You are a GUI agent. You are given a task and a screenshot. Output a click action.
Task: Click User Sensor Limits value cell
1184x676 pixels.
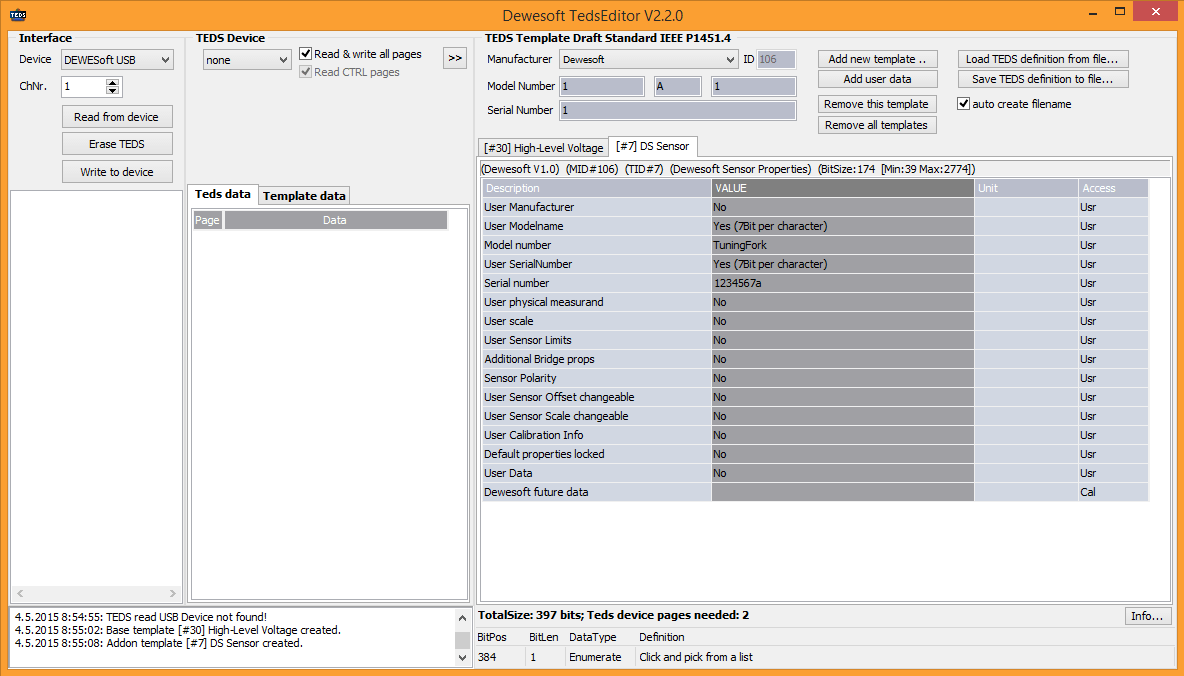(843, 340)
